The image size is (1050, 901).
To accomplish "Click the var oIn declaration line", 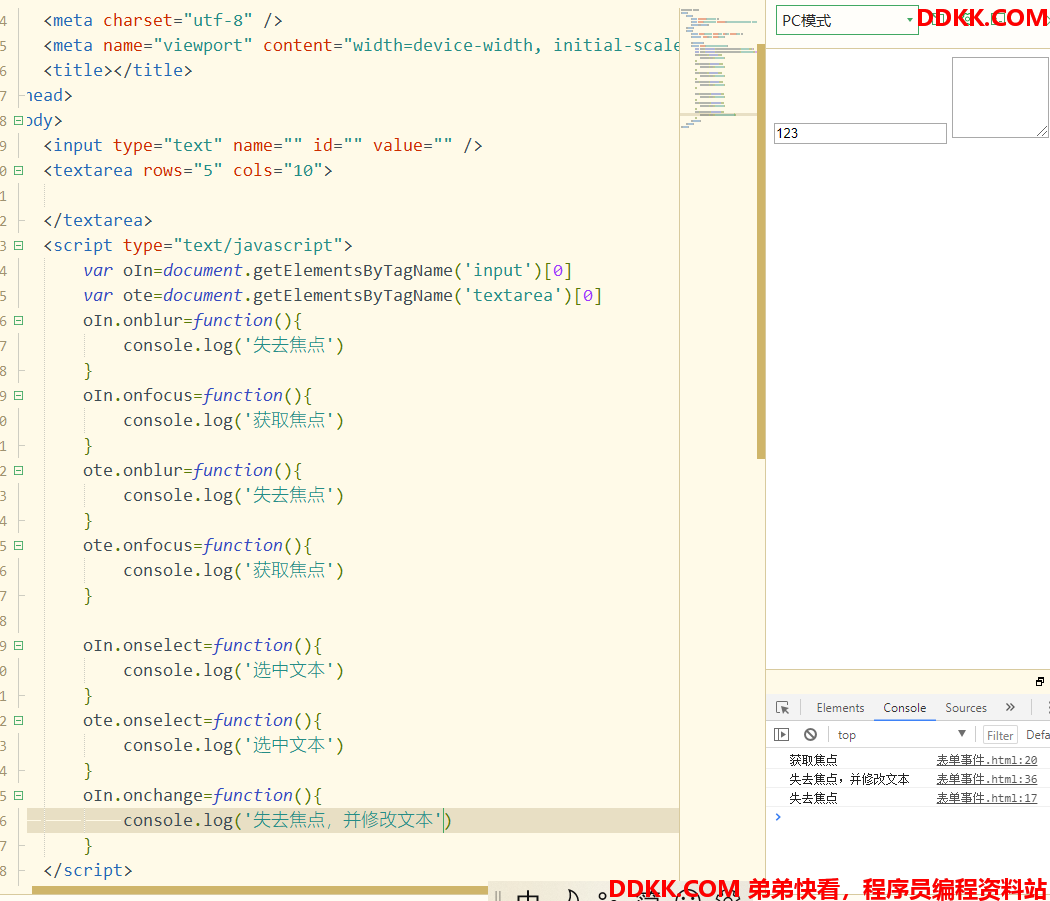I will [x=327, y=271].
